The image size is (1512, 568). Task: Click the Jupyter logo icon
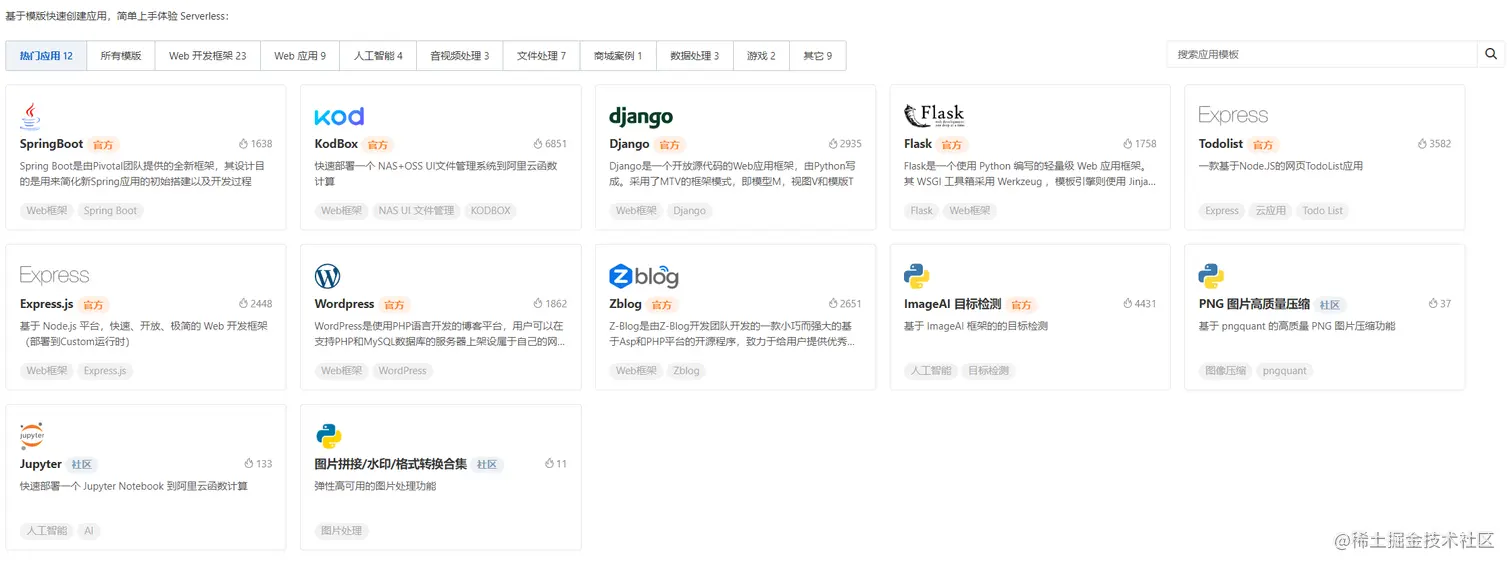pos(32,436)
